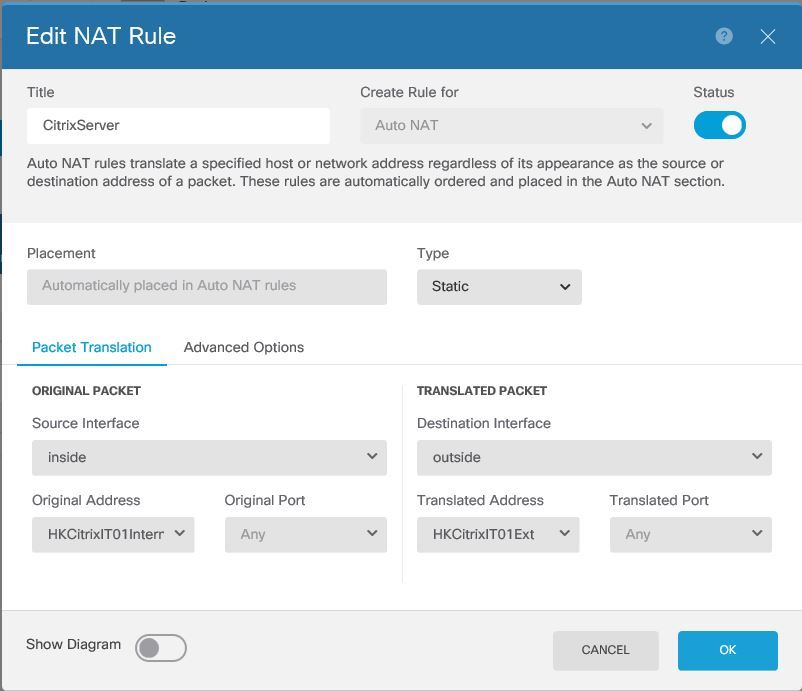
Task: Close the Edit NAT Rule dialog
Action: coord(767,36)
